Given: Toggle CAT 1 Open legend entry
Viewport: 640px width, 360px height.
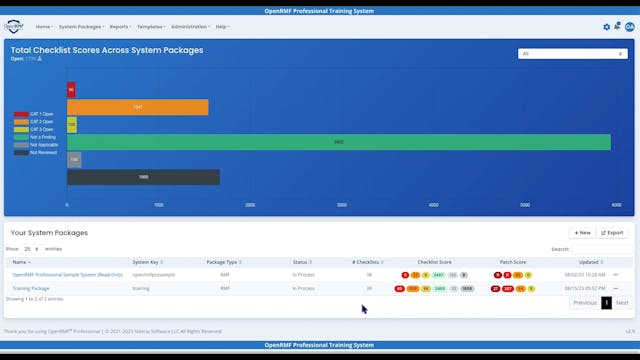Looking at the screenshot, I should click(34, 114).
